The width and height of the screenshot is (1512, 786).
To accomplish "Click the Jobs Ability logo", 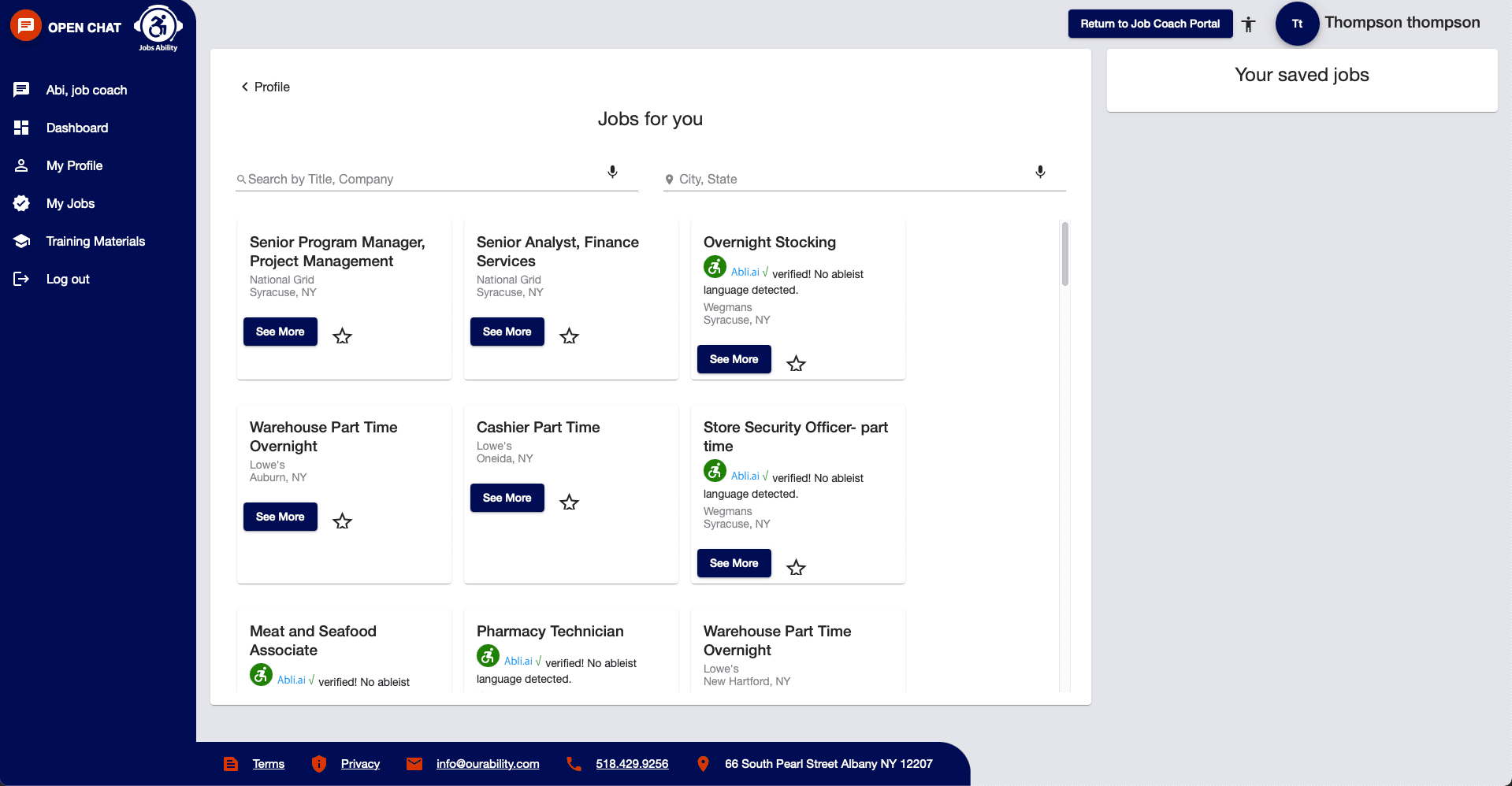I will (x=158, y=28).
